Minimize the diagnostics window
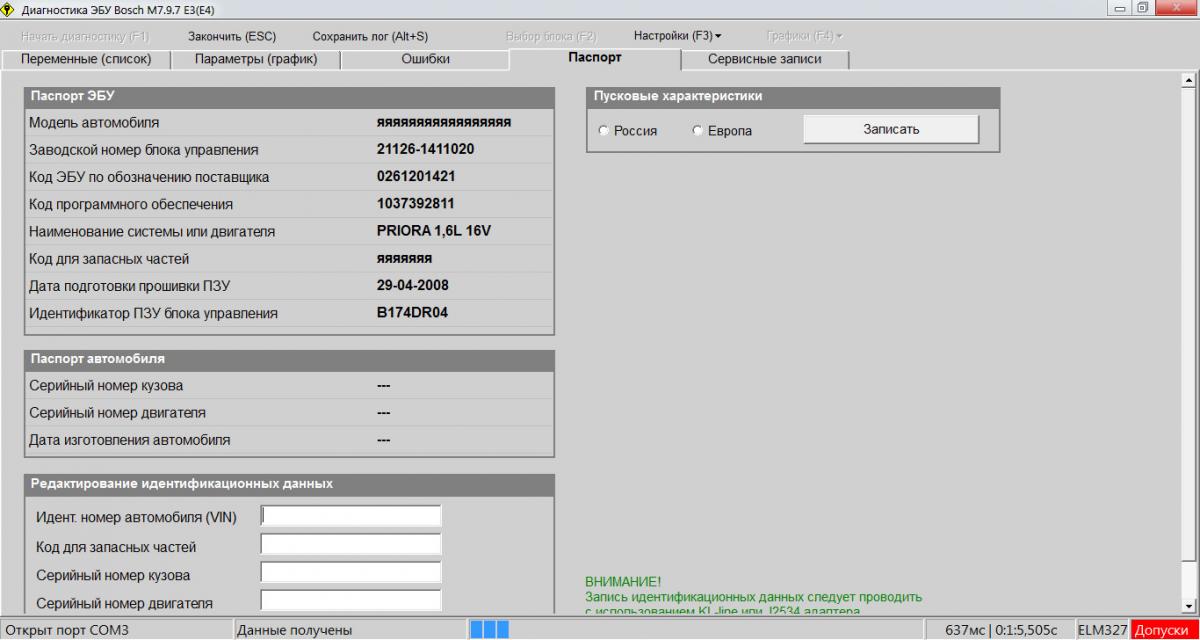1200x640 pixels. [x=1117, y=8]
